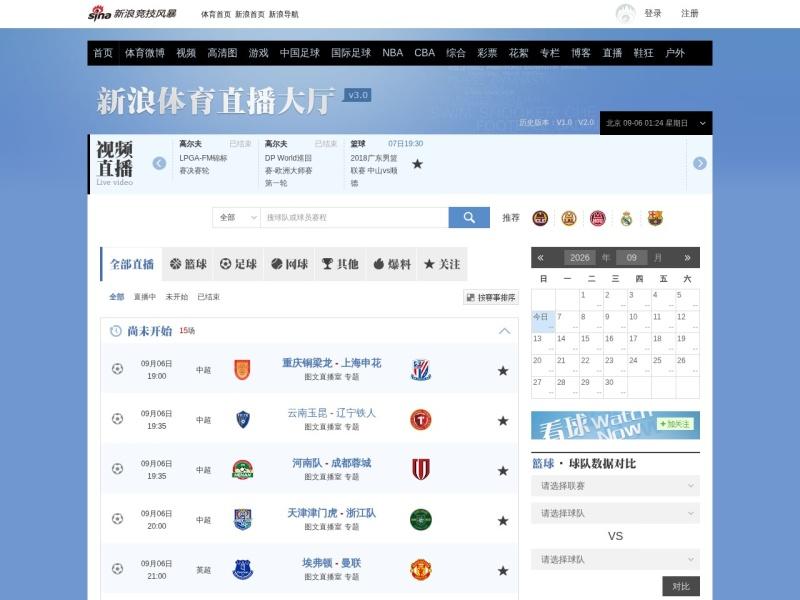Open history version V2.0 link
Image resolution: width=800 pixels, height=600 pixels.
click(586, 122)
